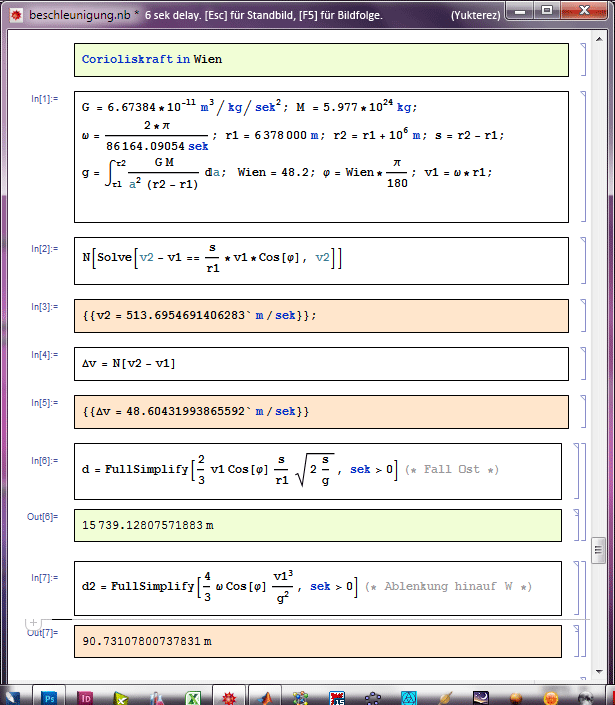Click the Mathematica notebook icon in the title bar
Image resolution: width=615 pixels, height=705 pixels.
16,15
